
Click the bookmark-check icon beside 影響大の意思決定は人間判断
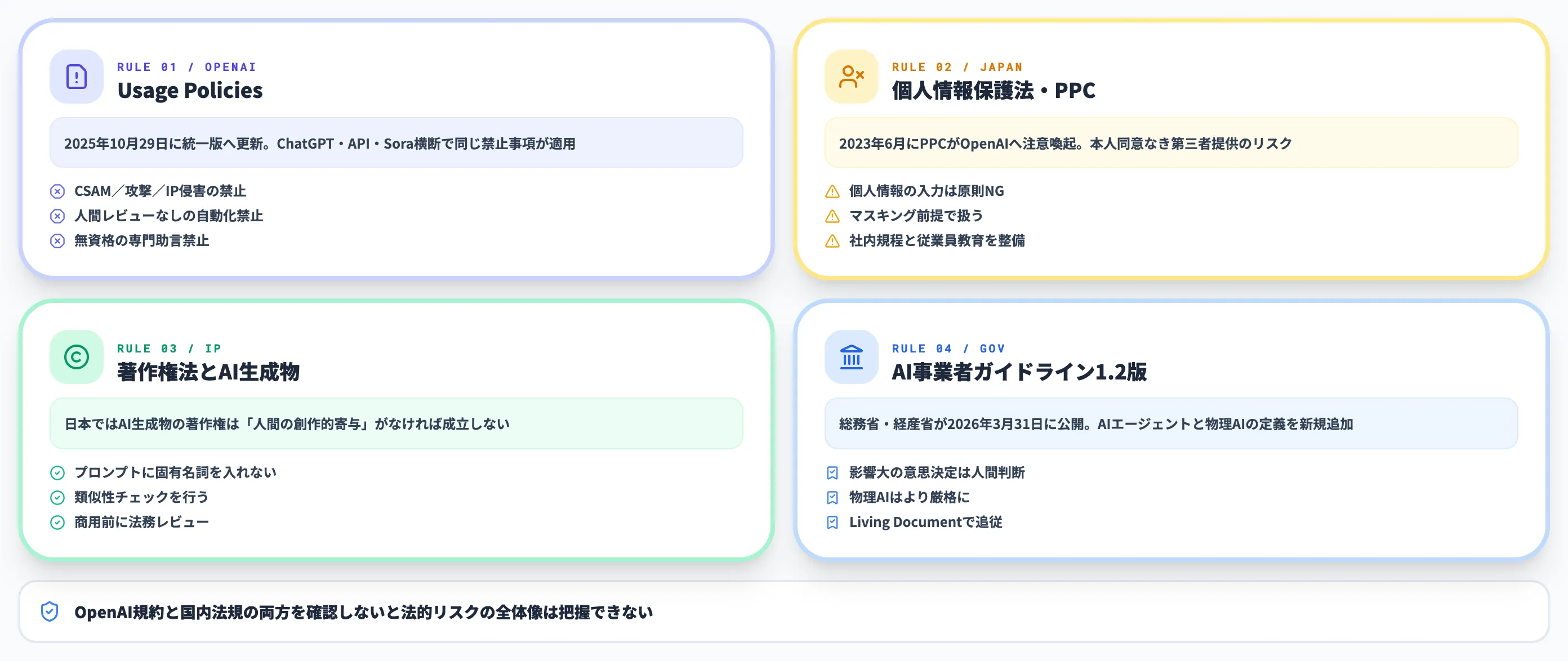832,473
